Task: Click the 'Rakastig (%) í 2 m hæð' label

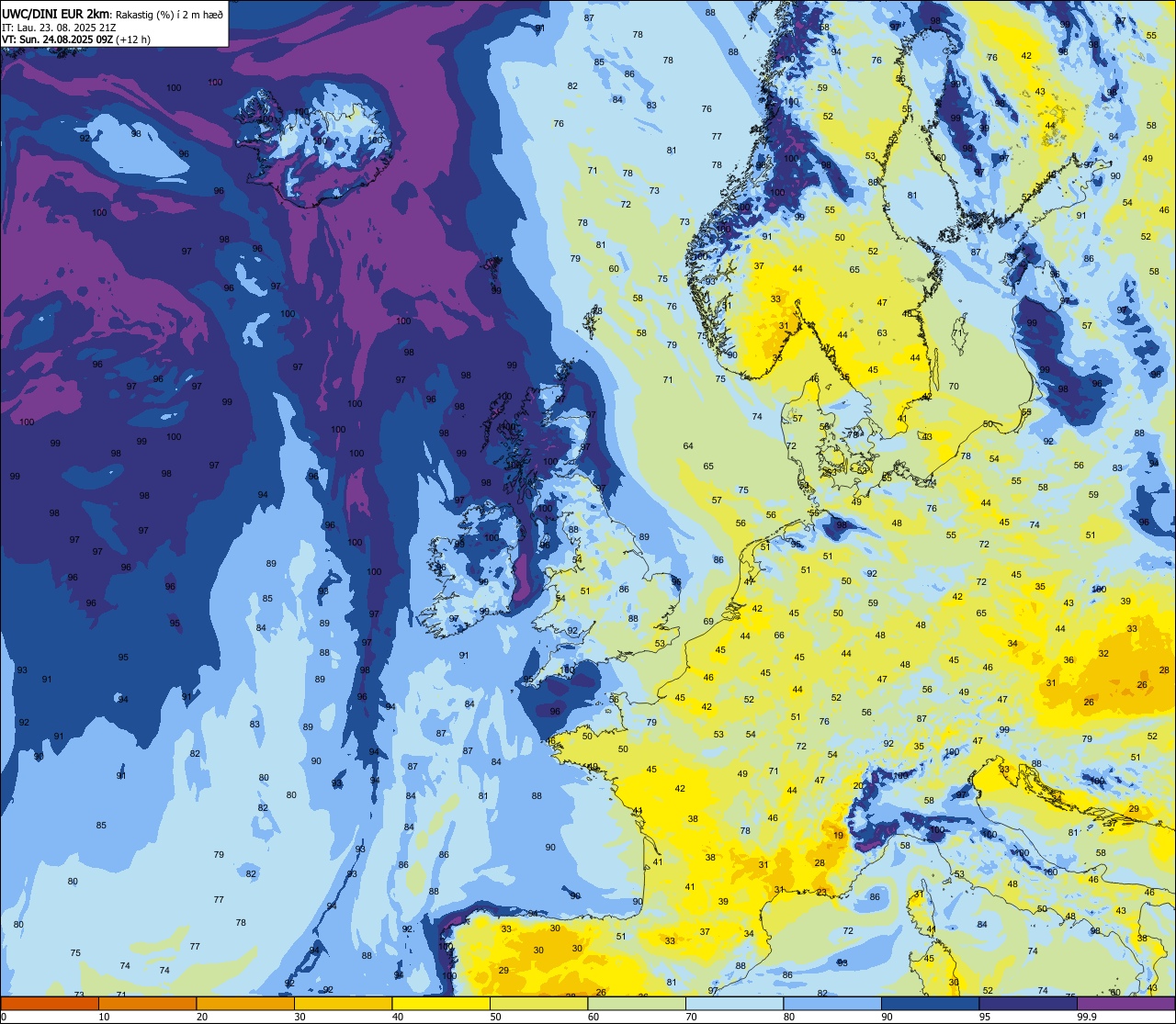Action: tap(168, 14)
